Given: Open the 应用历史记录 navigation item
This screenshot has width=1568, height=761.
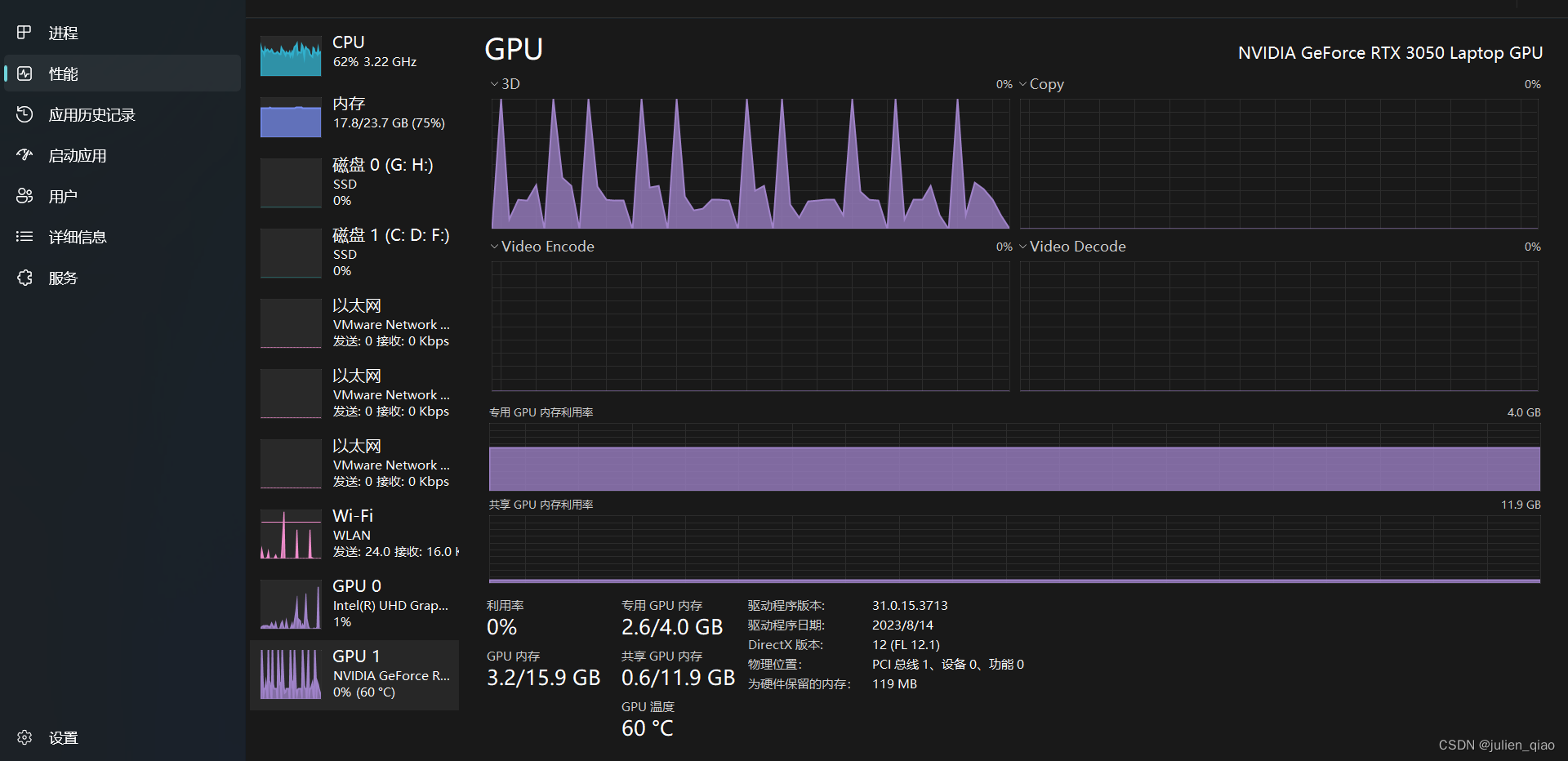Looking at the screenshot, I should point(122,114).
